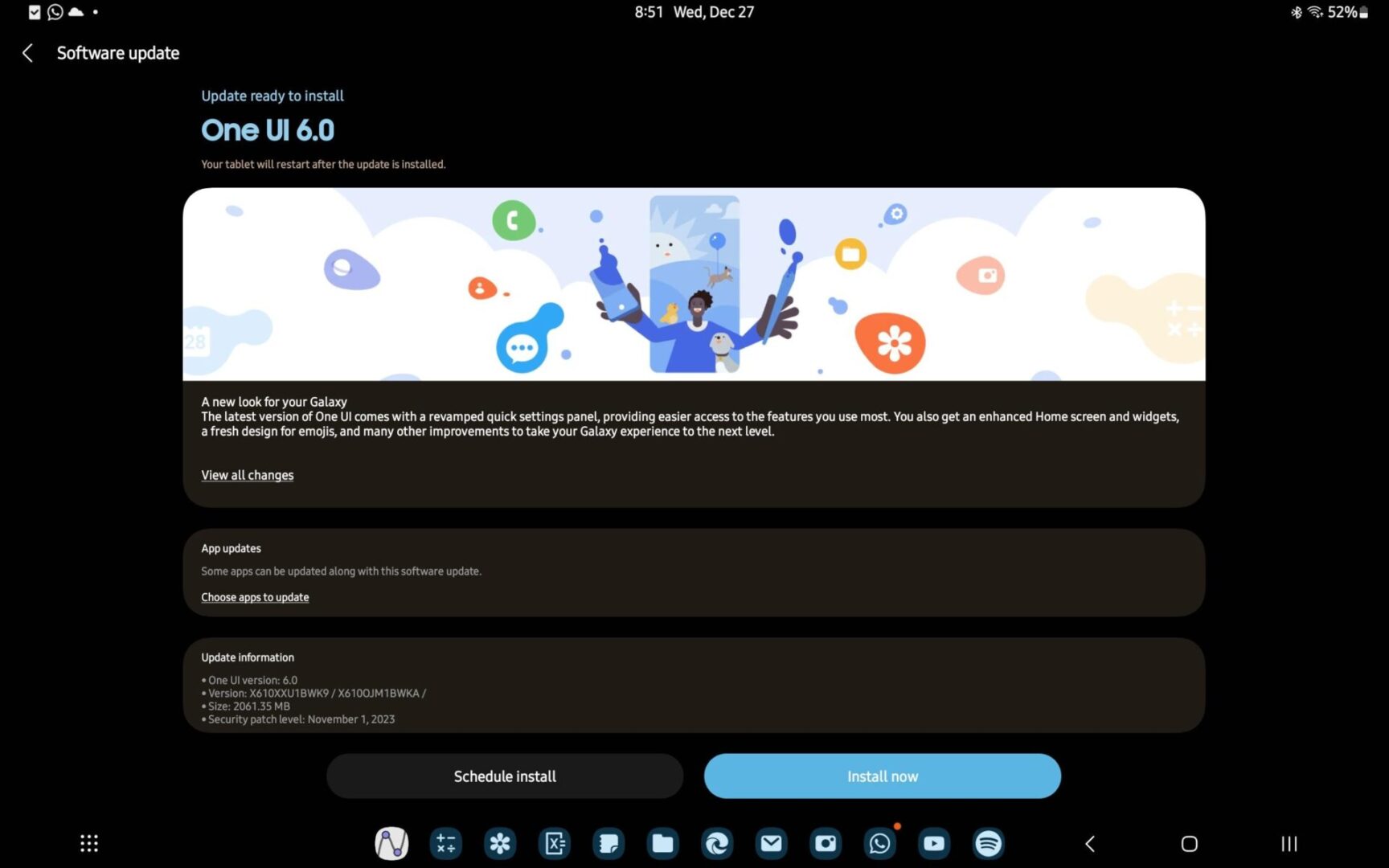The height and width of the screenshot is (868, 1389).
Task: Go back using the Software update arrow
Action: pyautogui.click(x=27, y=53)
